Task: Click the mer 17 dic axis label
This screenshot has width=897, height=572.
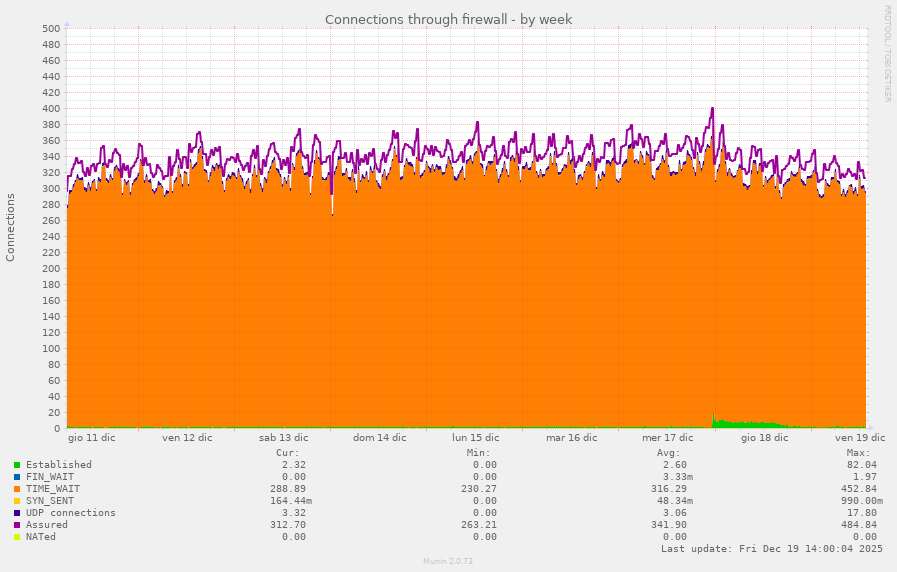Action: (x=668, y=438)
